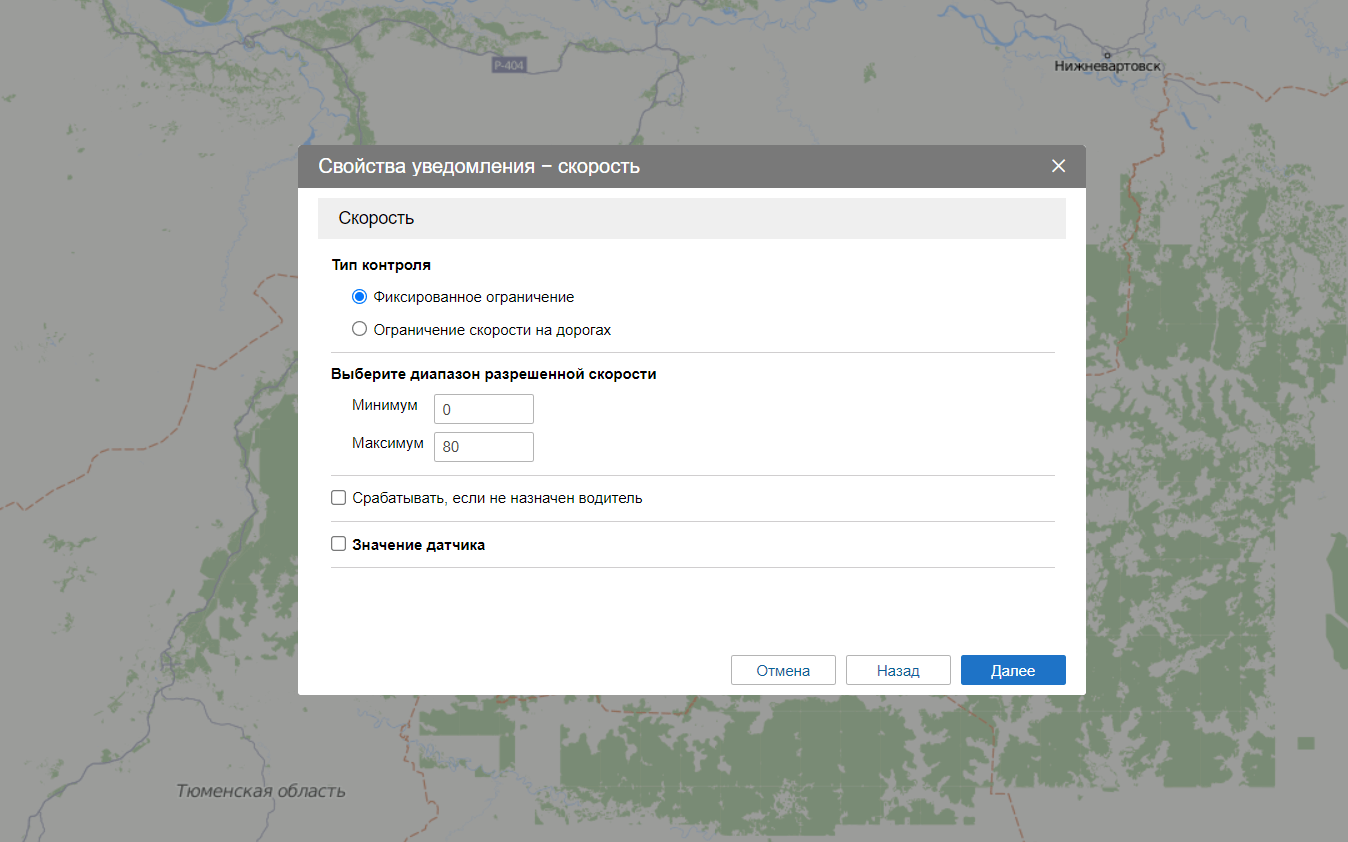Select the Фиксированное ограничение radio option
This screenshot has width=1348, height=842.
tap(360, 297)
